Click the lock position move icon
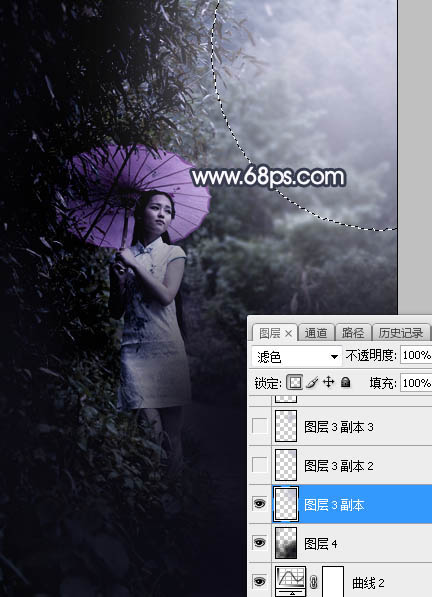 [x=328, y=382]
